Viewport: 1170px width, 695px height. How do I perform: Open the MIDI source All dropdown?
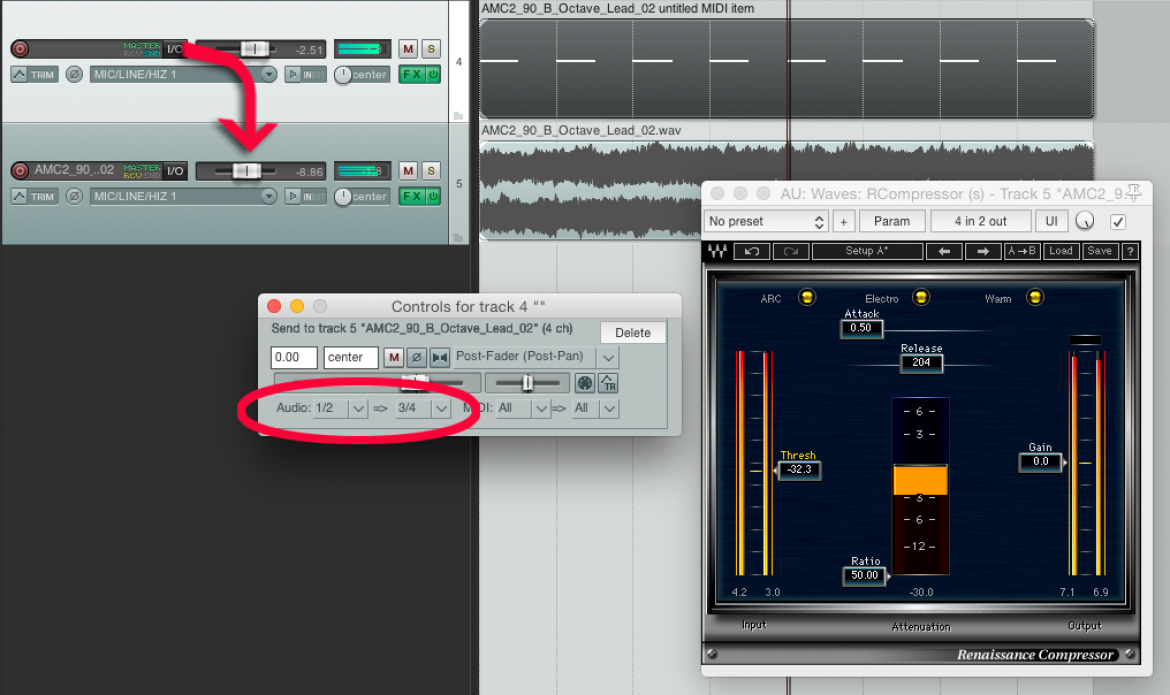pyautogui.click(x=523, y=408)
